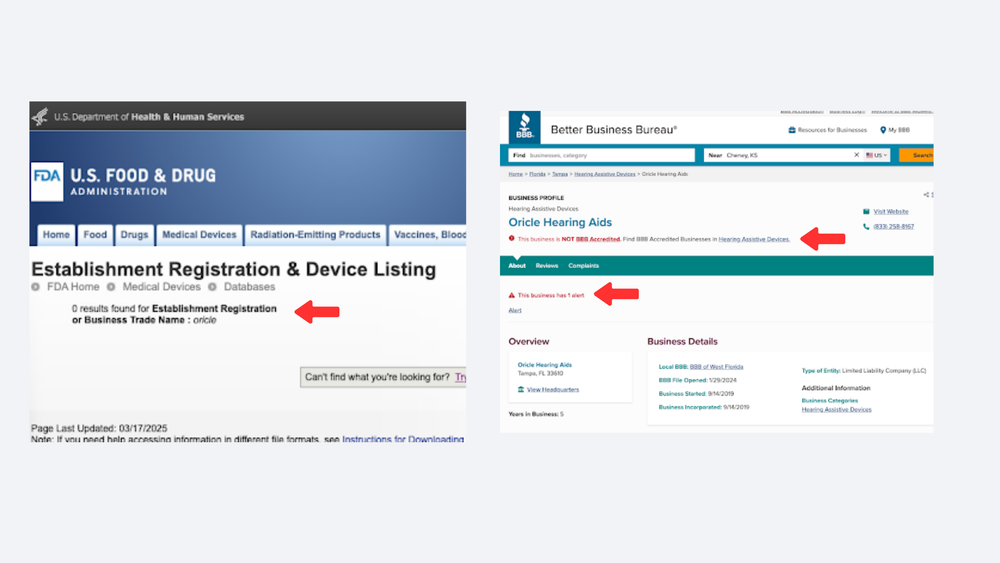The width and height of the screenshot is (1000, 563).
Task: Clear the Near location with X icon
Action: [856, 155]
